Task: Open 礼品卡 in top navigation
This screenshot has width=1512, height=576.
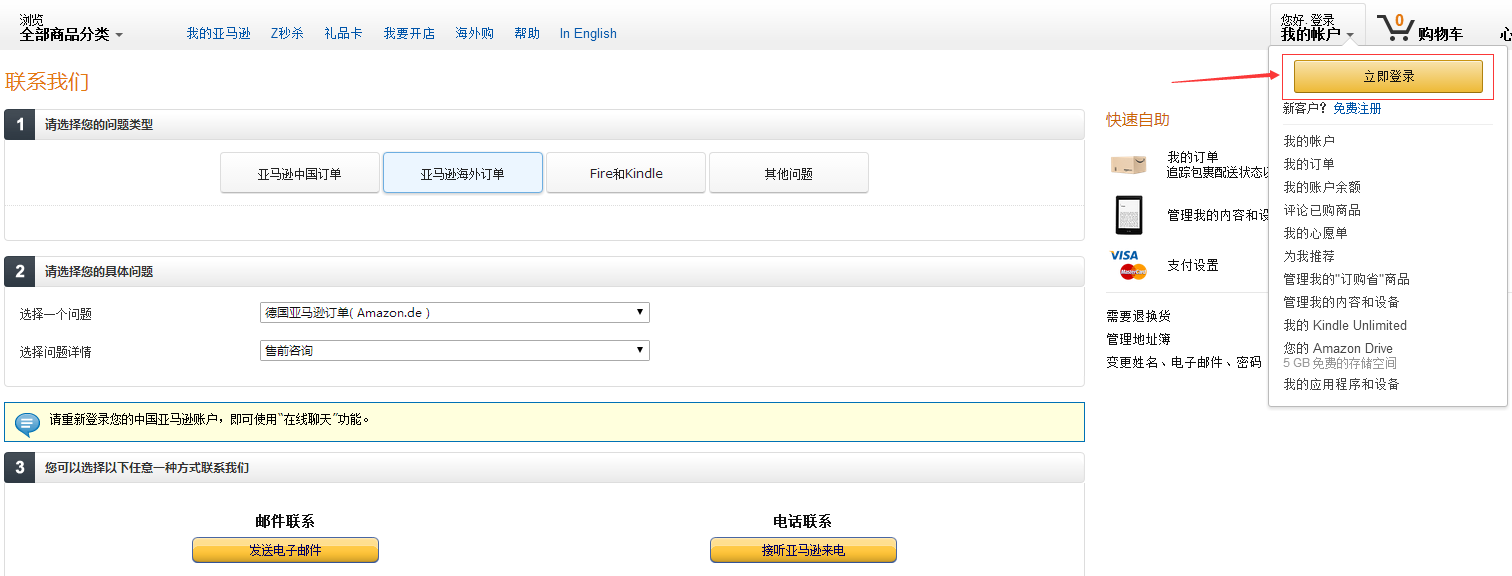Action: [x=343, y=33]
